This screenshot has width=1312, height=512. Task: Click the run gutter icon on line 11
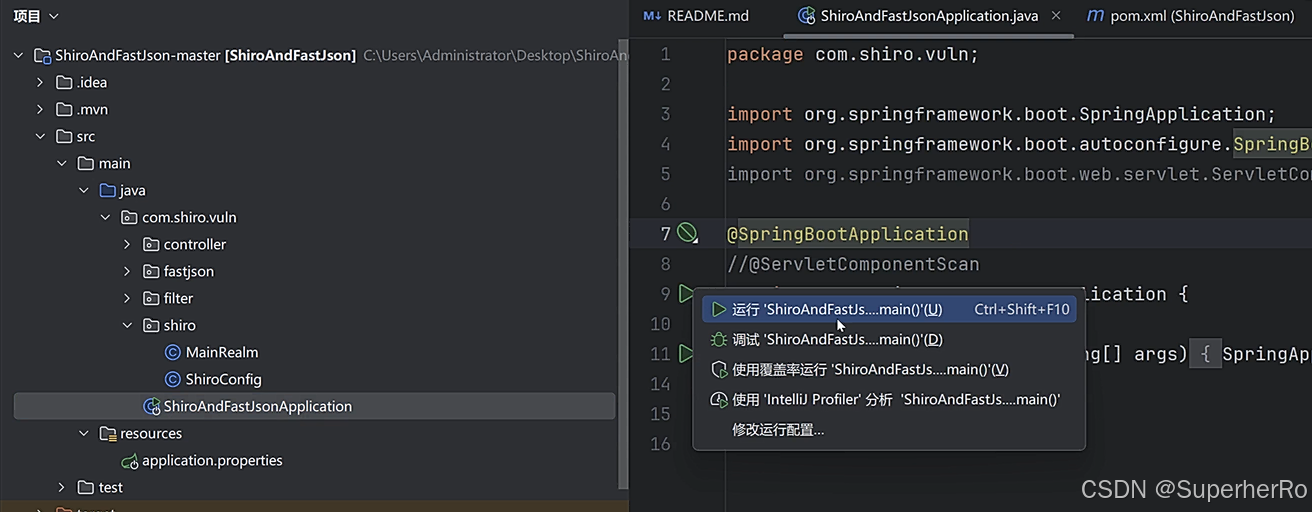tap(686, 354)
